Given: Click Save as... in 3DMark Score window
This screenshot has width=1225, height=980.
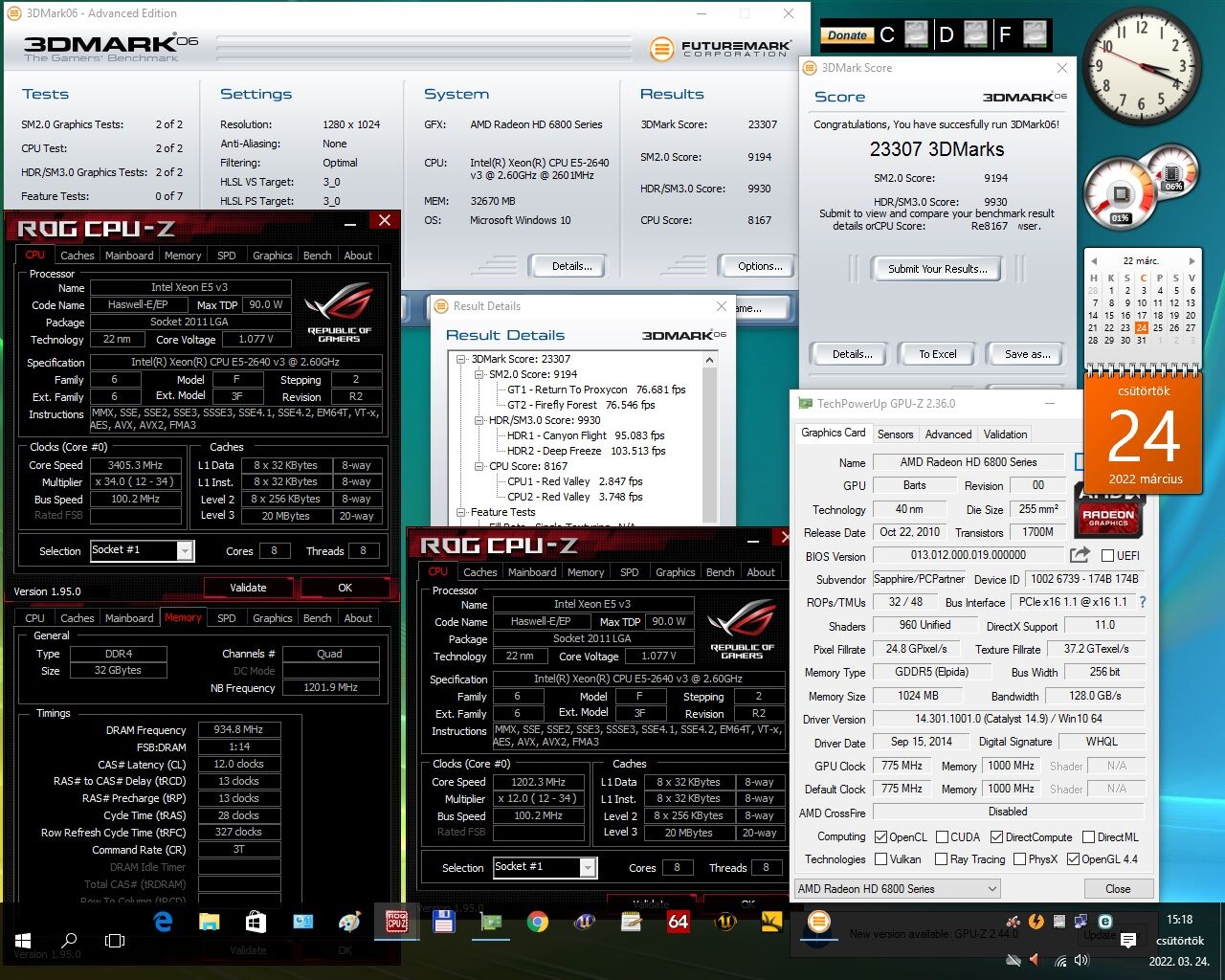Looking at the screenshot, I should [1027, 354].
